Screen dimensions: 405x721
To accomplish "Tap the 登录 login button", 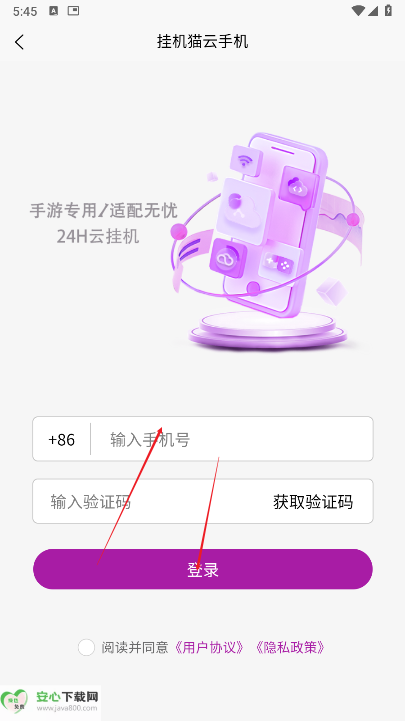I will pos(203,569).
